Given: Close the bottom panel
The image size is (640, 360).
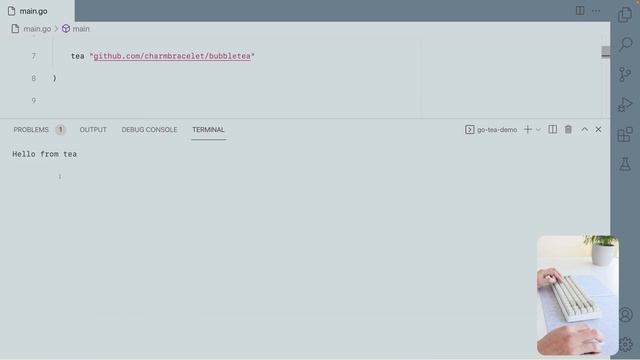Looking at the screenshot, I should 598,129.
